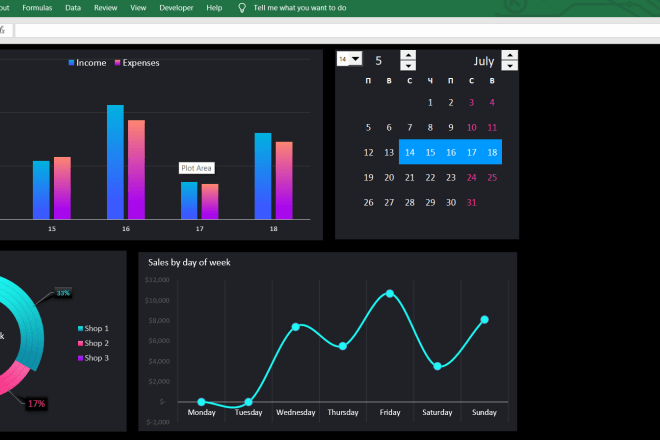Viewport: 660px width, 440px height.
Task: Select calendar date 19
Action: [x=368, y=178]
